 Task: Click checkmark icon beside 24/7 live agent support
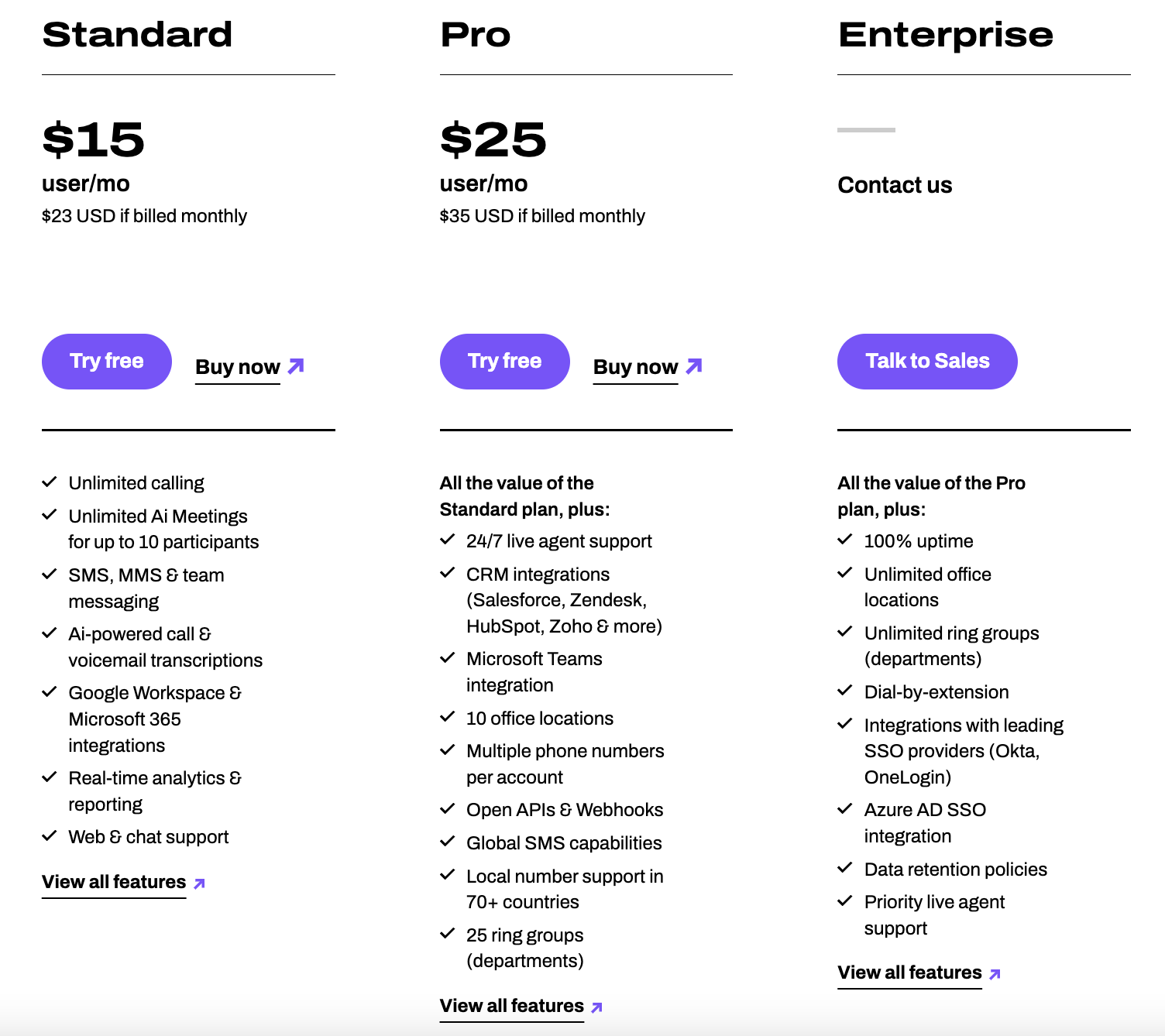447,540
